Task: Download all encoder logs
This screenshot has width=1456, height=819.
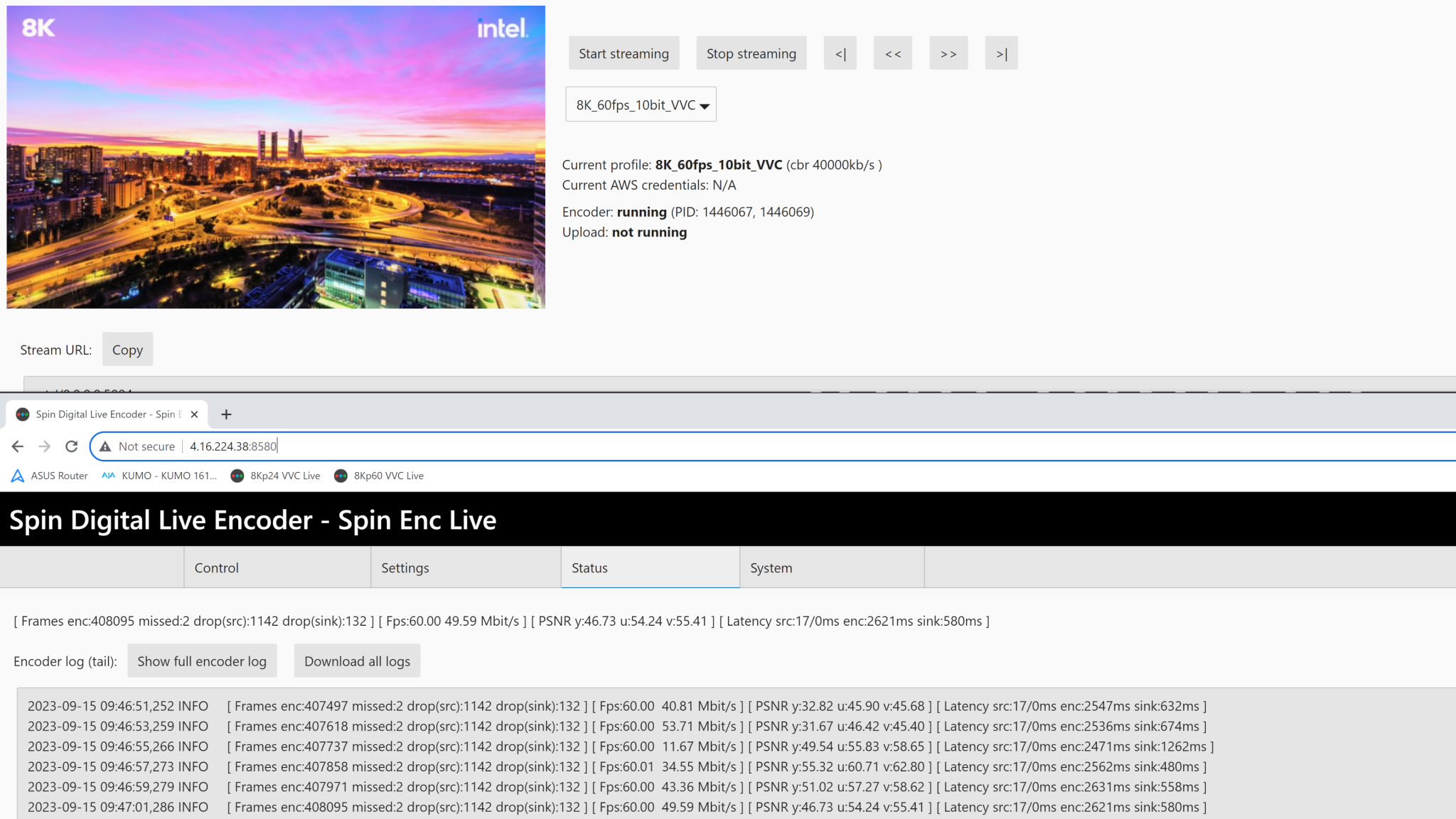Action: tap(357, 660)
